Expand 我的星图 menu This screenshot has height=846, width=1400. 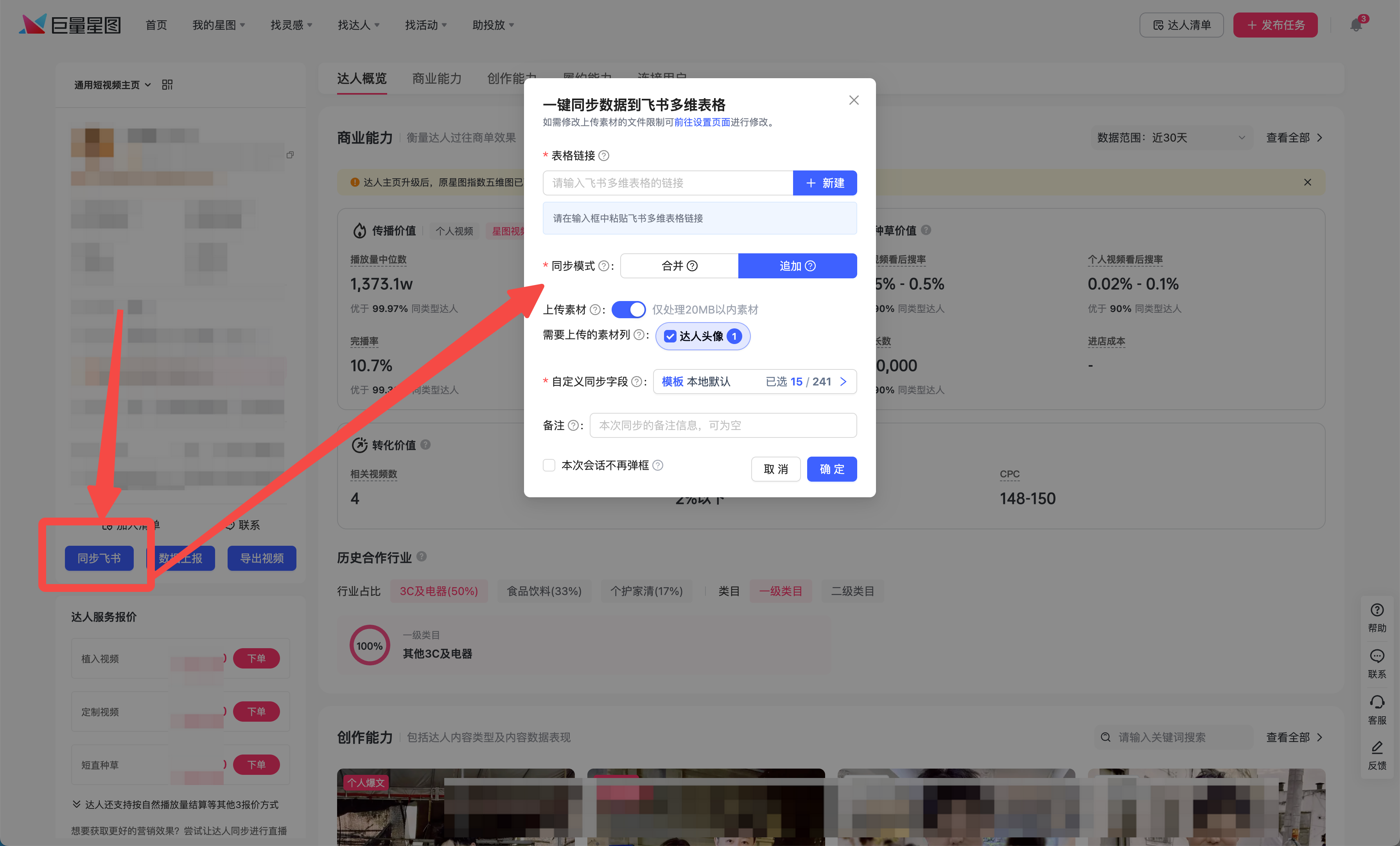tap(219, 25)
